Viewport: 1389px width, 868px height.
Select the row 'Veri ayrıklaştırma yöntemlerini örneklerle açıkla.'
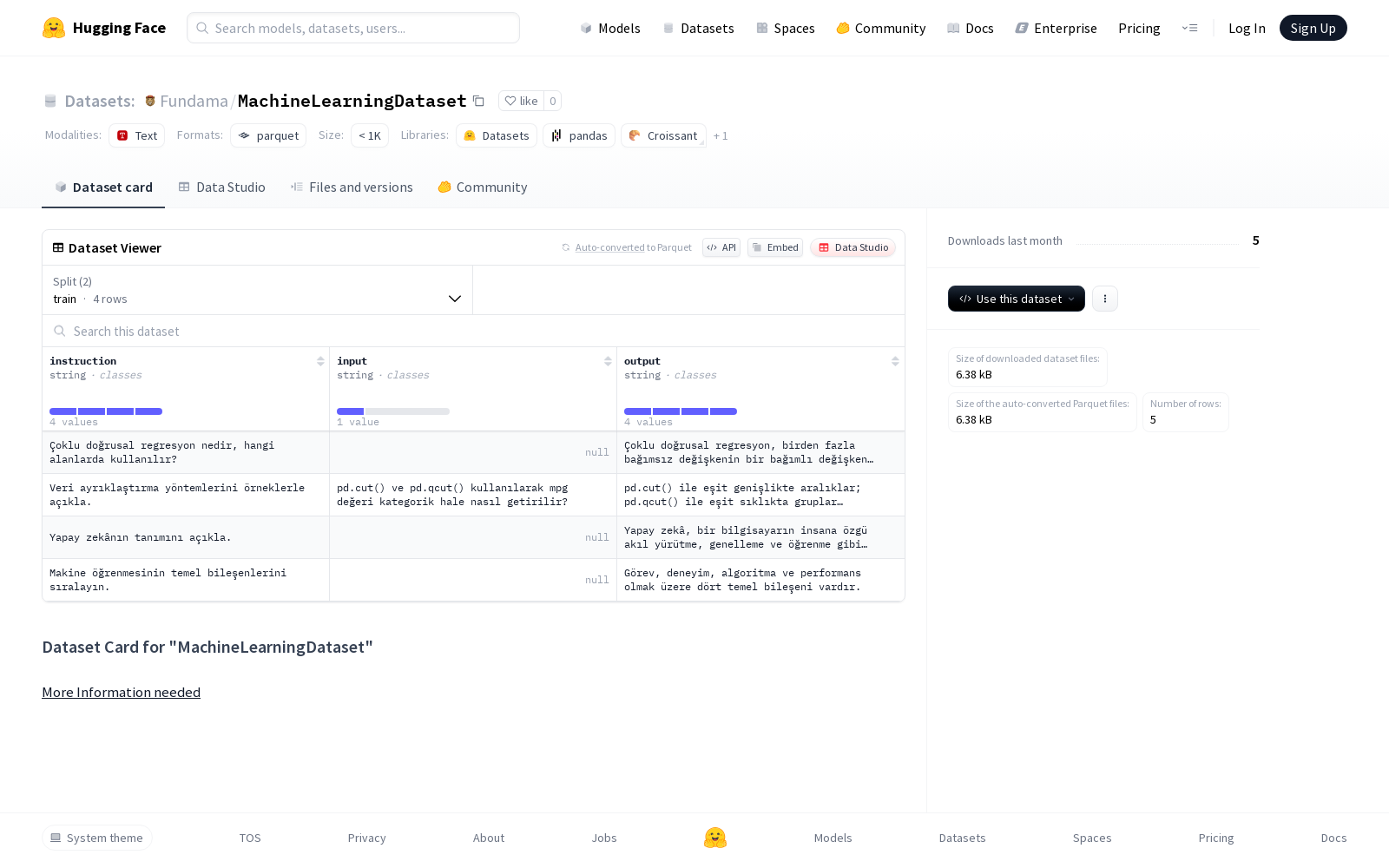473,495
